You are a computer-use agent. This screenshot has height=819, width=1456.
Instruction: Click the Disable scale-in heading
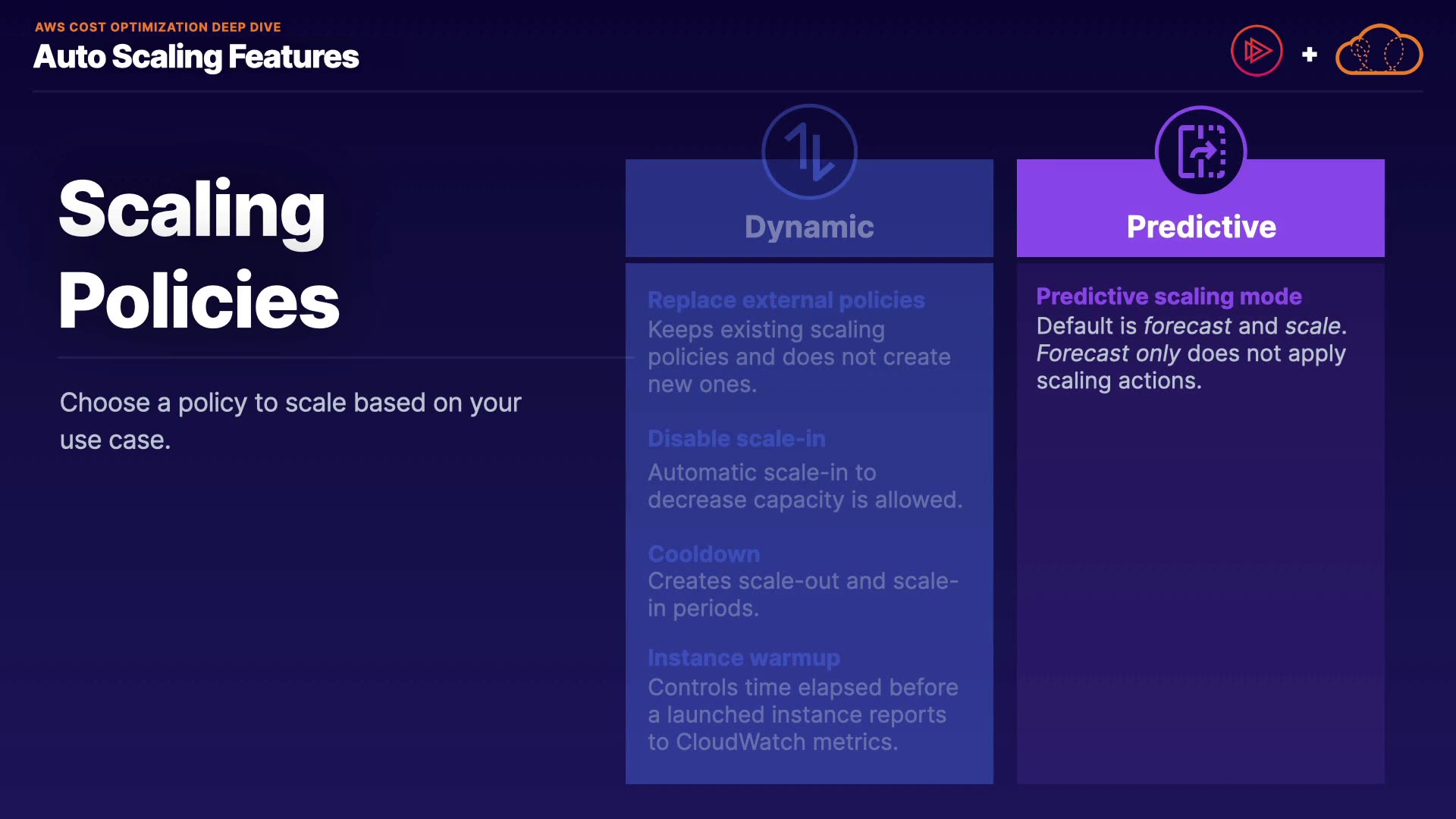coord(736,438)
